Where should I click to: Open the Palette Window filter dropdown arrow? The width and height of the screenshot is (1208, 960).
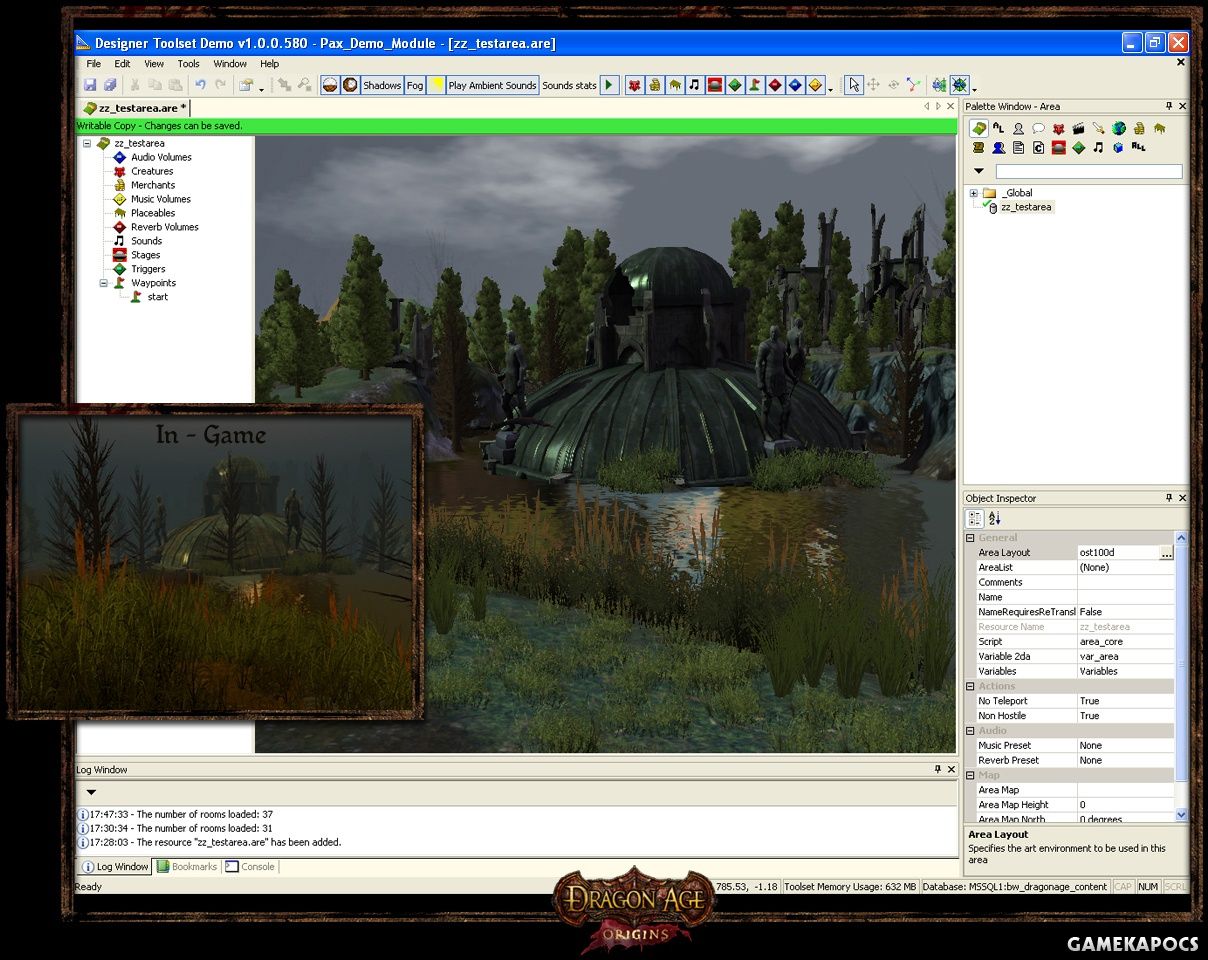point(979,172)
